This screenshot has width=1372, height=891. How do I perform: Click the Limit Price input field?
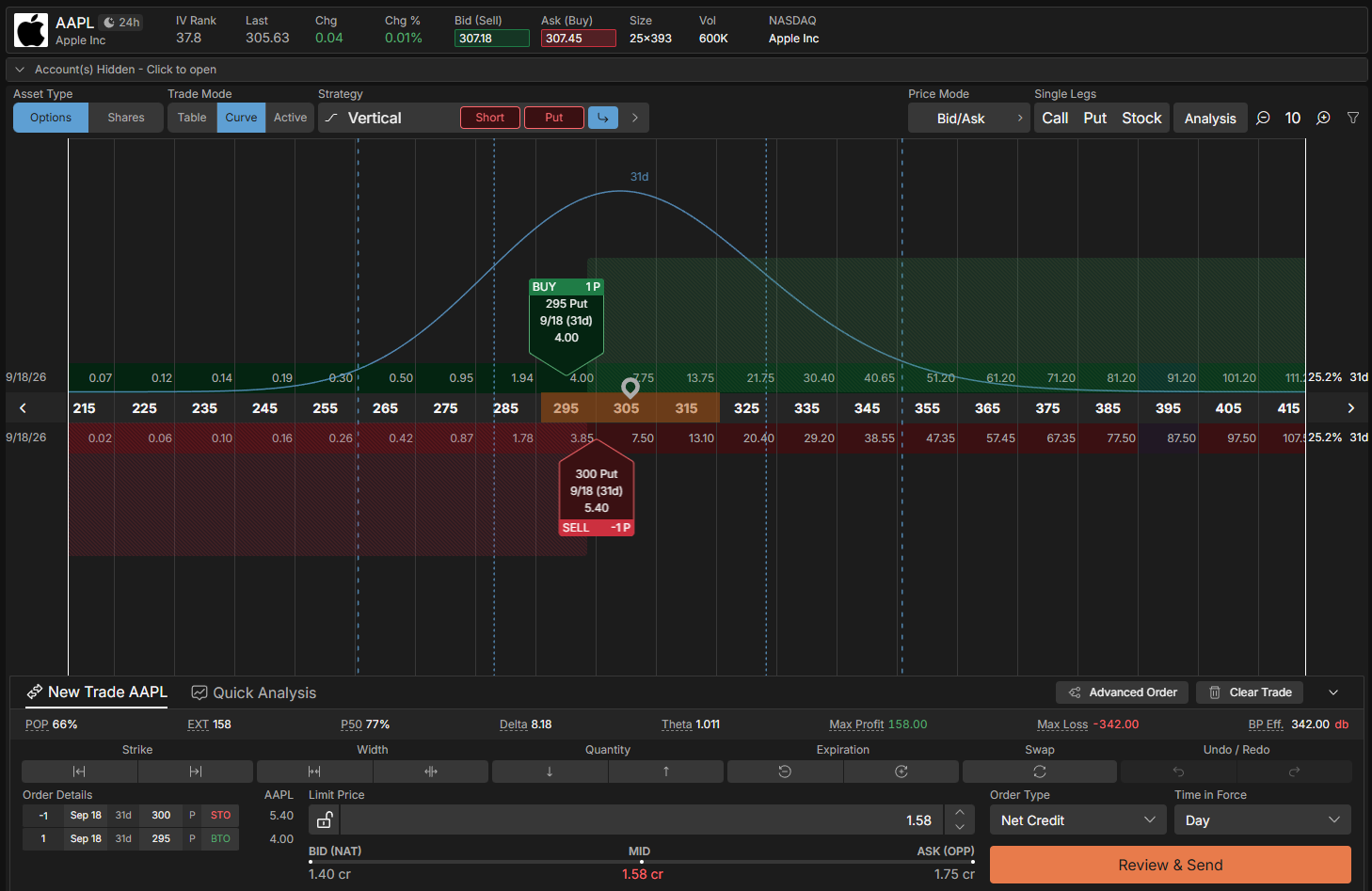point(642,820)
